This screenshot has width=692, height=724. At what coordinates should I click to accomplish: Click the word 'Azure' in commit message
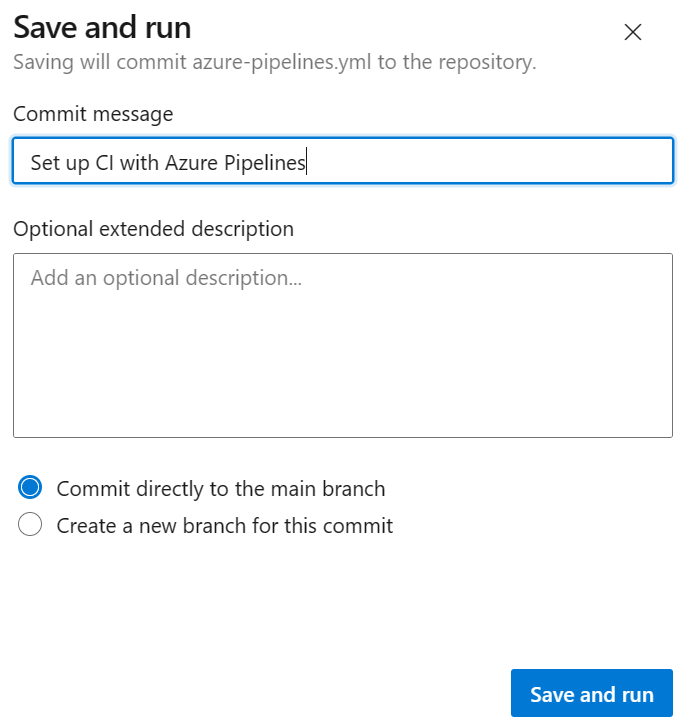(192, 163)
